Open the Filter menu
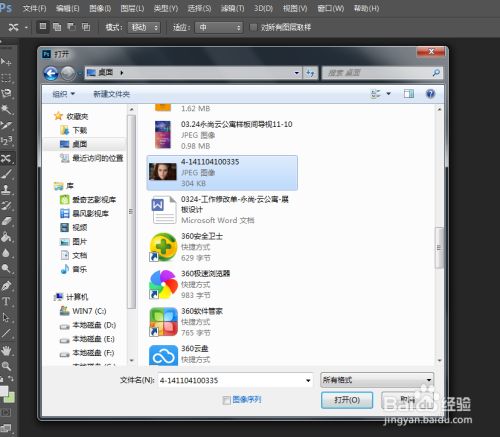 232,8
